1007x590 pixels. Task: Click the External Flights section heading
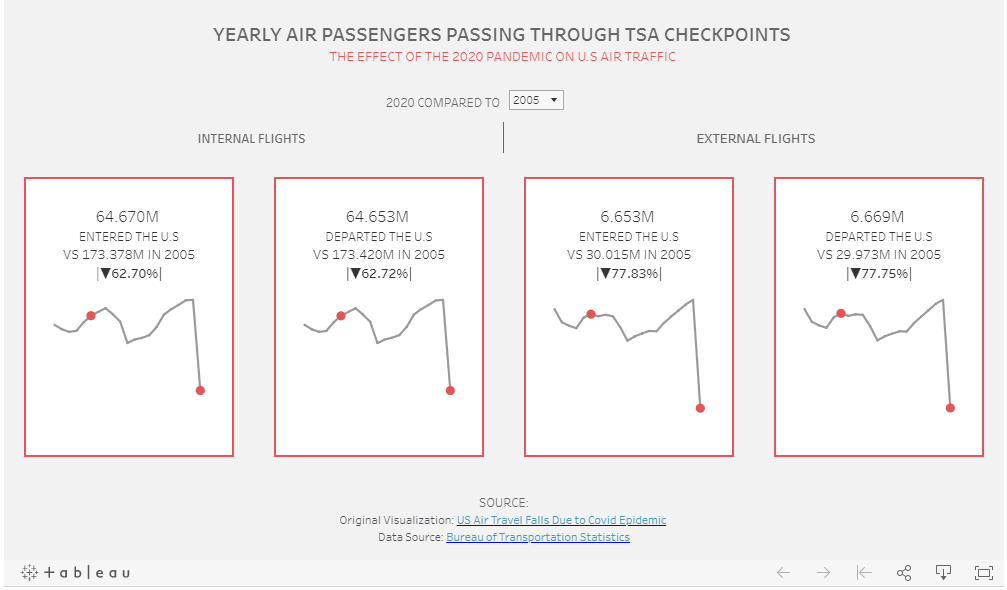point(756,138)
